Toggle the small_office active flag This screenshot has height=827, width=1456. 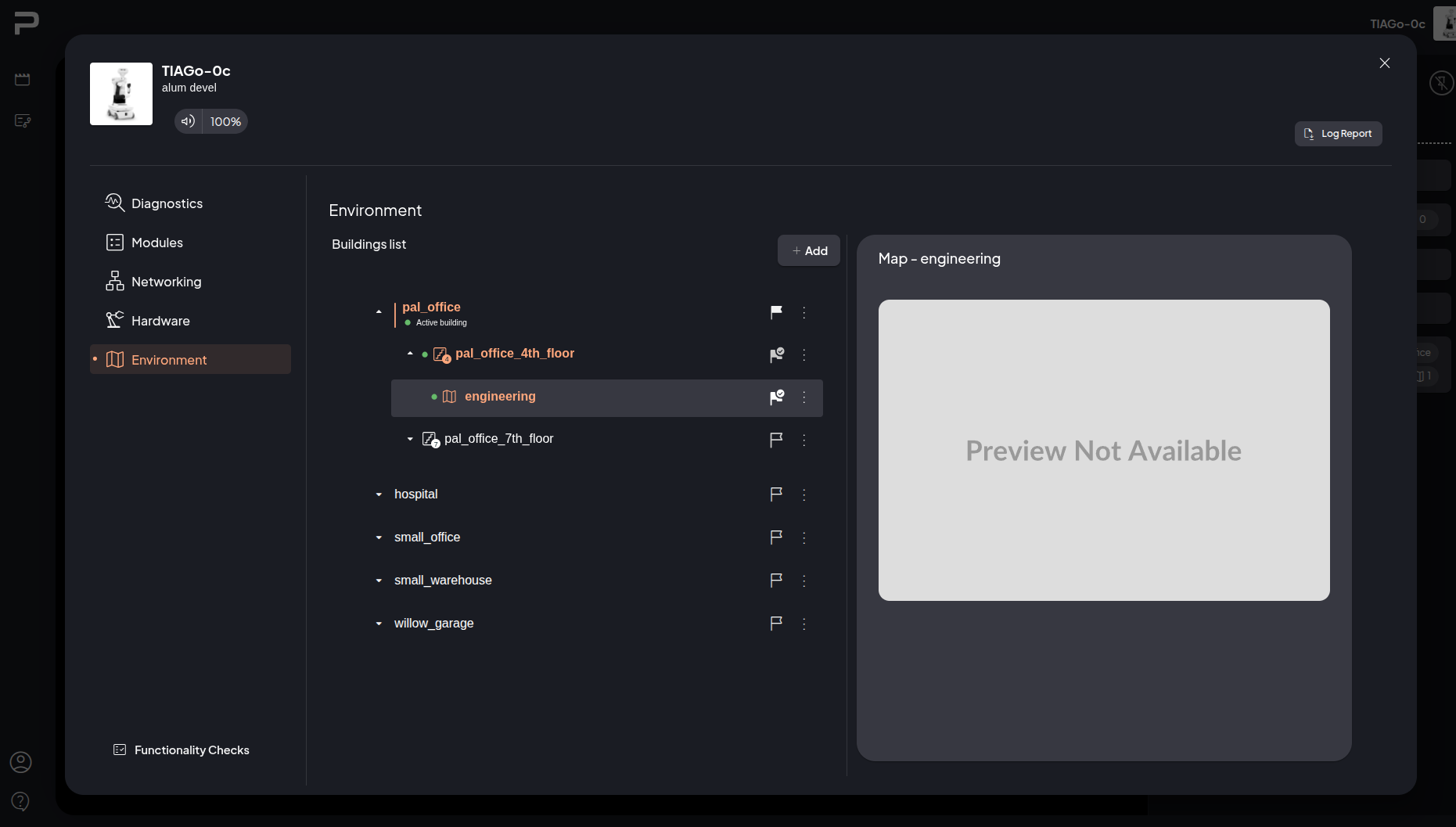[776, 538]
